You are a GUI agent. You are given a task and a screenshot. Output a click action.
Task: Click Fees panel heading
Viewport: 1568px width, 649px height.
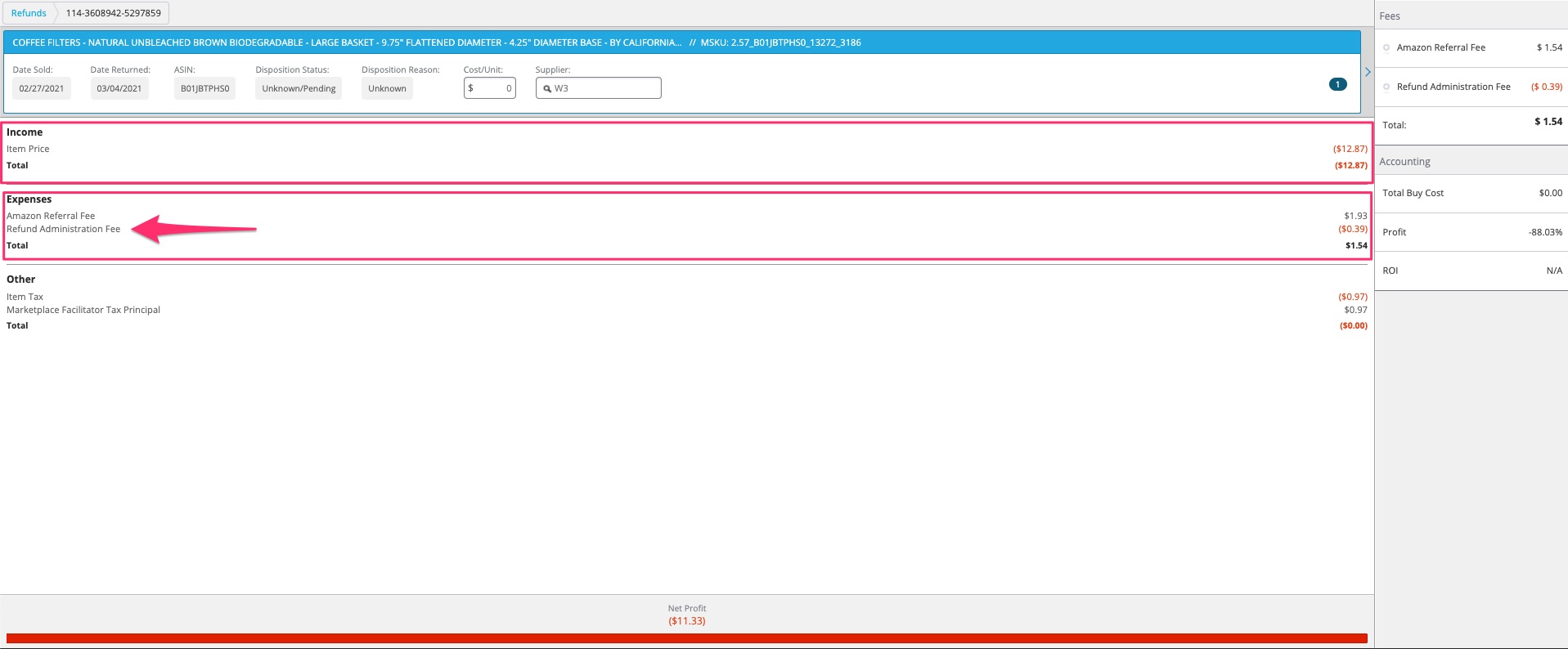(x=1390, y=16)
